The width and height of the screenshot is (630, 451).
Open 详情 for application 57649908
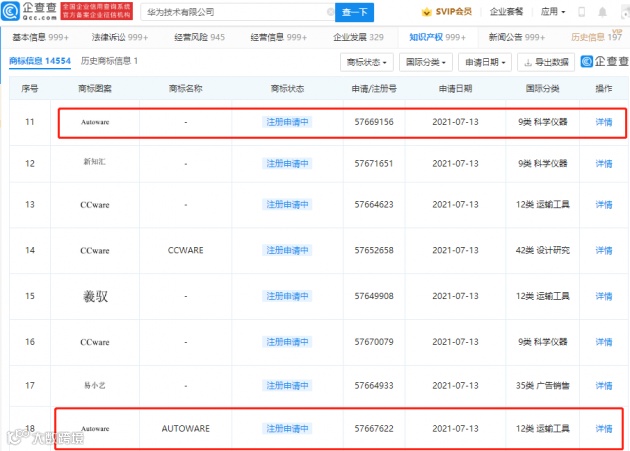(x=603, y=296)
